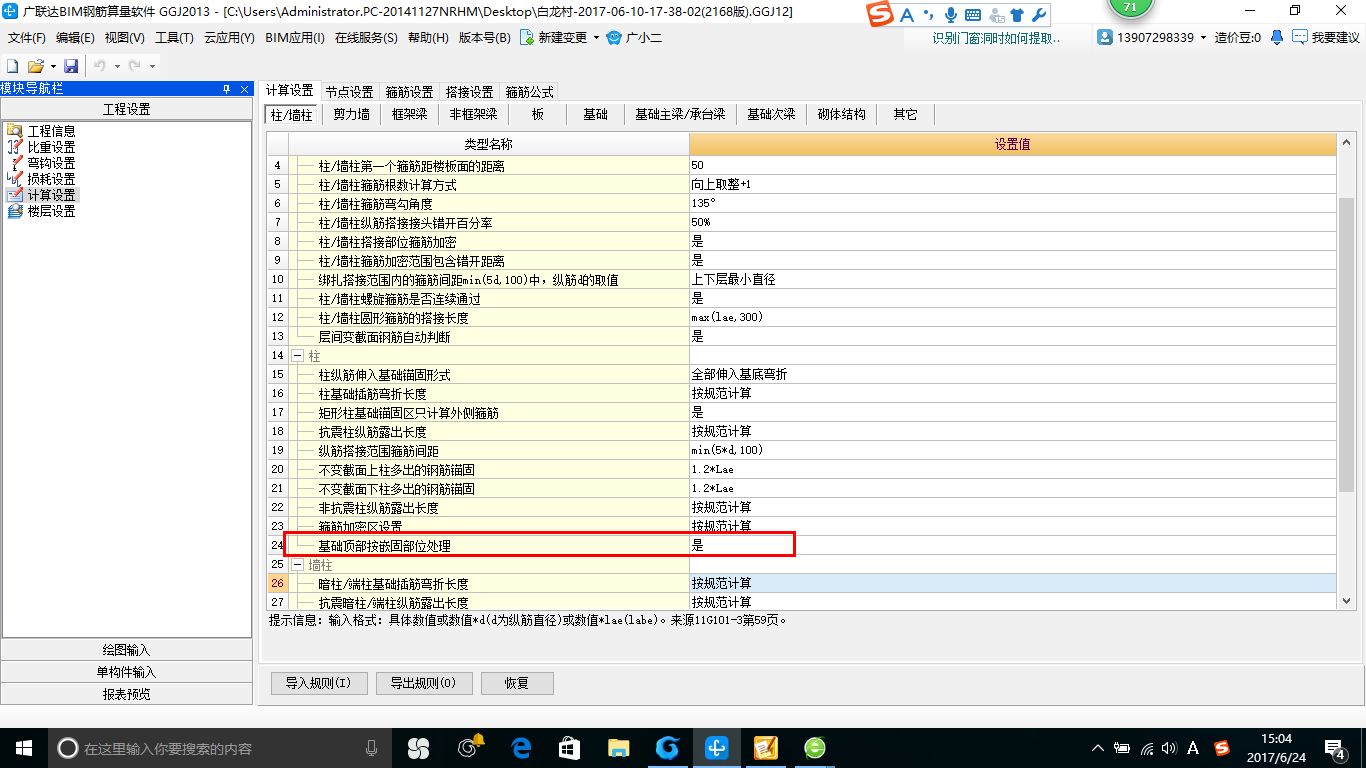This screenshot has height=768, width=1366.
Task: Click the 导出规则(O) button
Action: pos(423,684)
